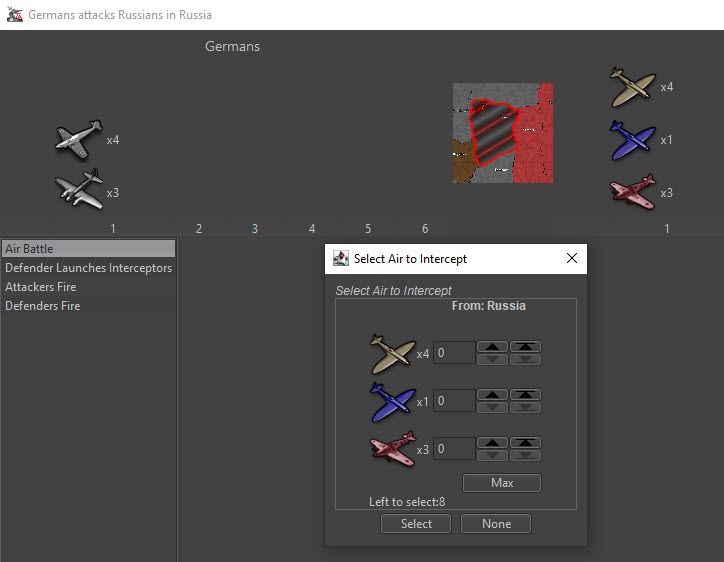The height and width of the screenshot is (562, 724).
Task: Click the blue fighter plane in the intercept dialog
Action: [x=392, y=401]
